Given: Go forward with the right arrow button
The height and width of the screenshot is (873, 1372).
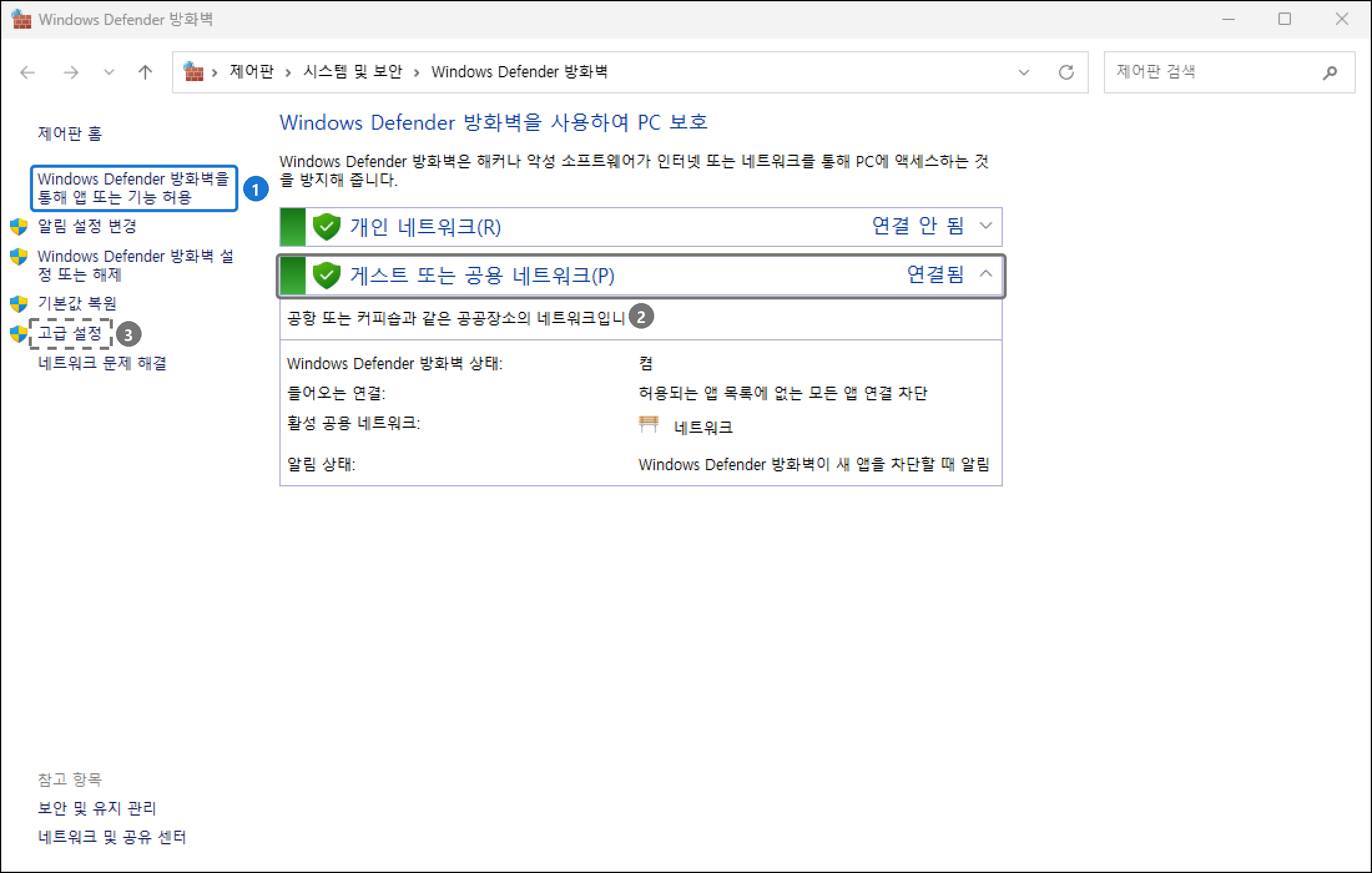Looking at the screenshot, I should [71, 72].
